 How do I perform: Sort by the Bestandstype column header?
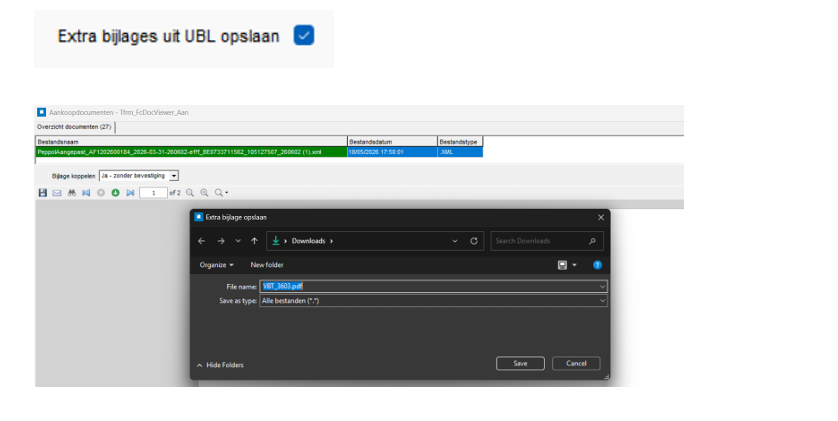pyautogui.click(x=460, y=142)
